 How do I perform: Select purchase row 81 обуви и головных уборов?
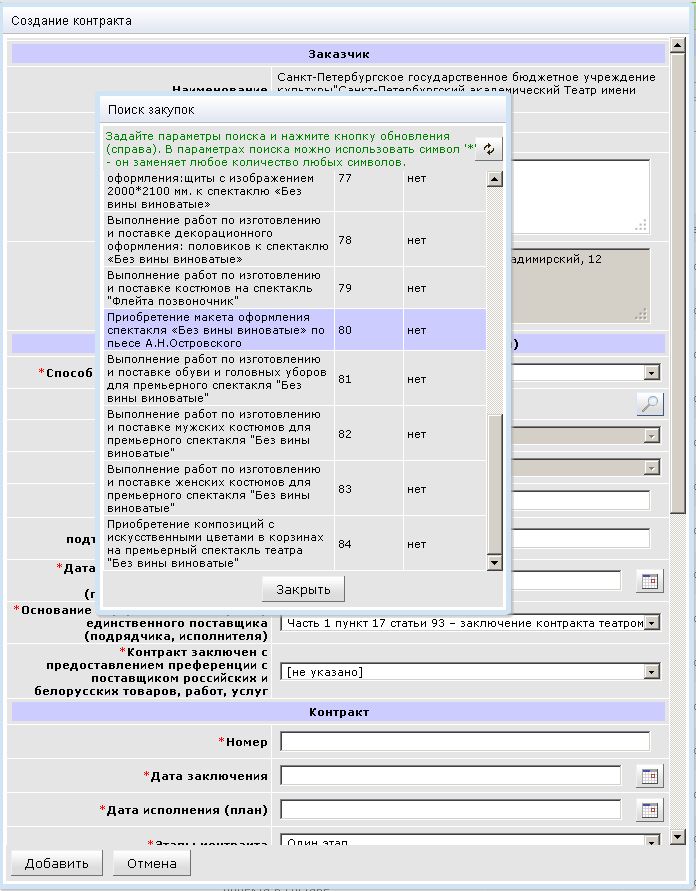click(295, 378)
